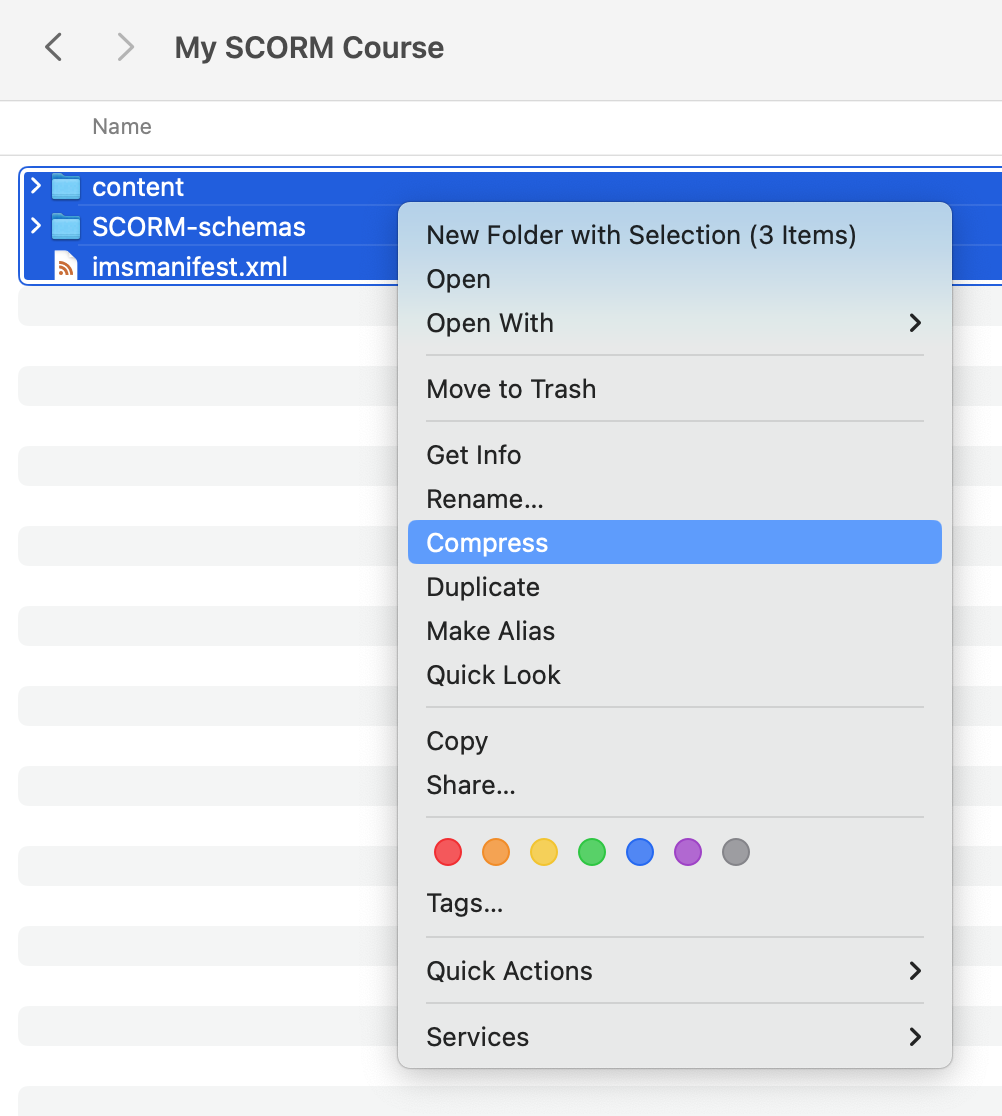Click the content folder icon
Image resolution: width=1002 pixels, height=1116 pixels.
pyautogui.click(x=64, y=186)
